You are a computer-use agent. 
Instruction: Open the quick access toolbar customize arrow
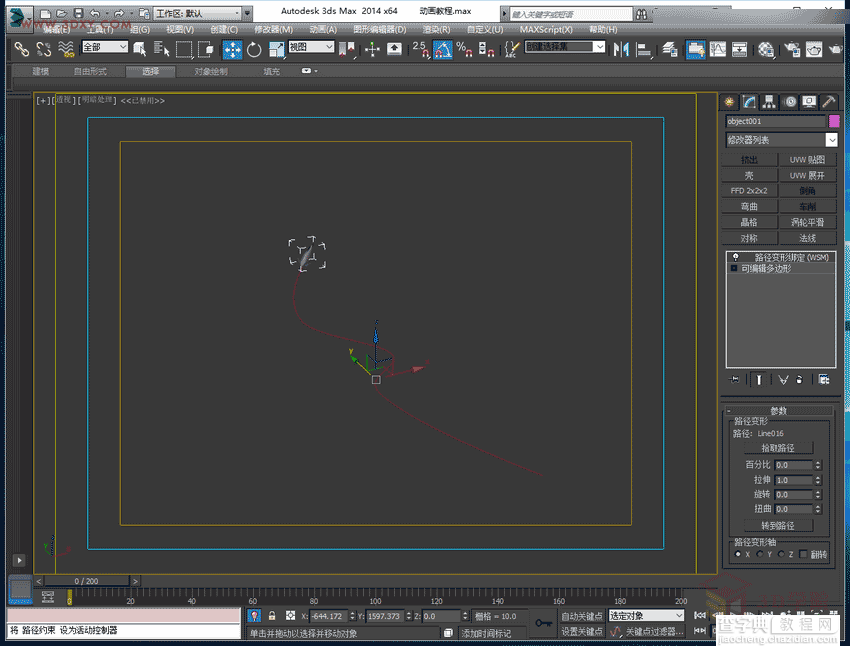pyautogui.click(x=248, y=13)
